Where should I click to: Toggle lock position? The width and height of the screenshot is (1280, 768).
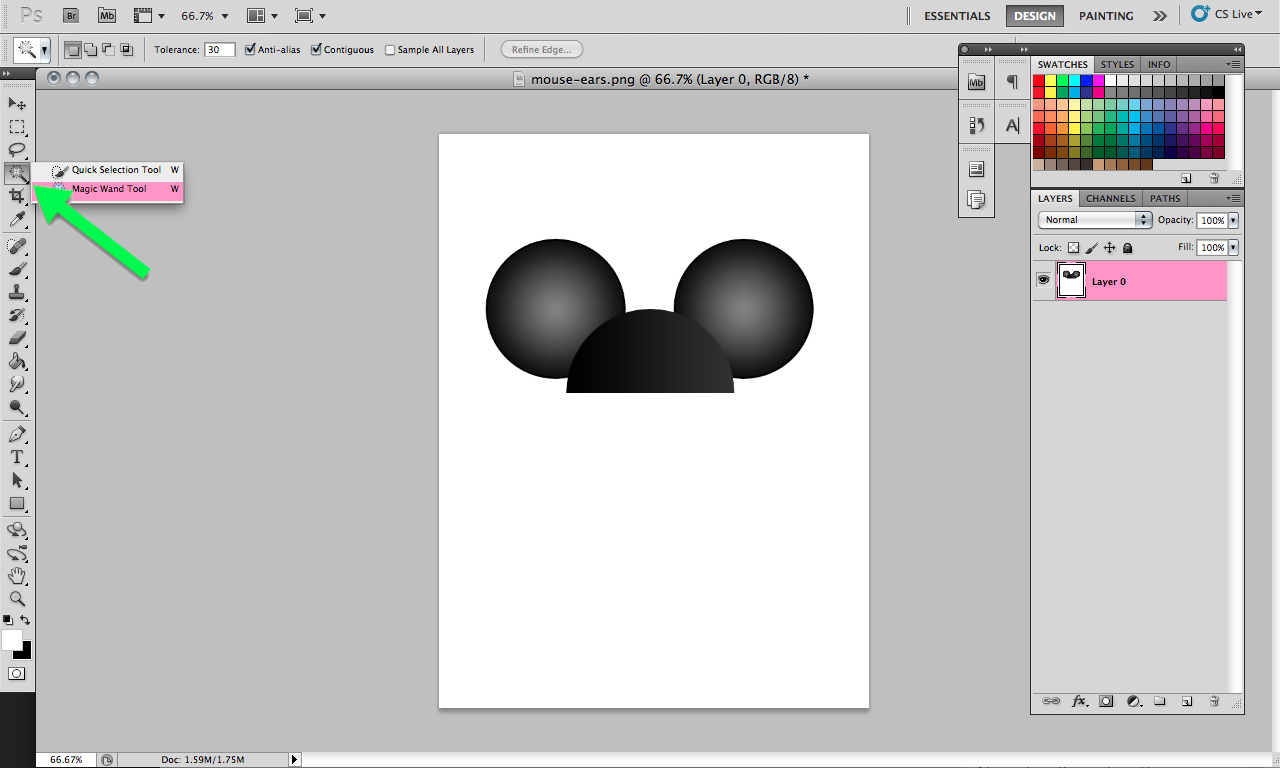click(x=1110, y=247)
